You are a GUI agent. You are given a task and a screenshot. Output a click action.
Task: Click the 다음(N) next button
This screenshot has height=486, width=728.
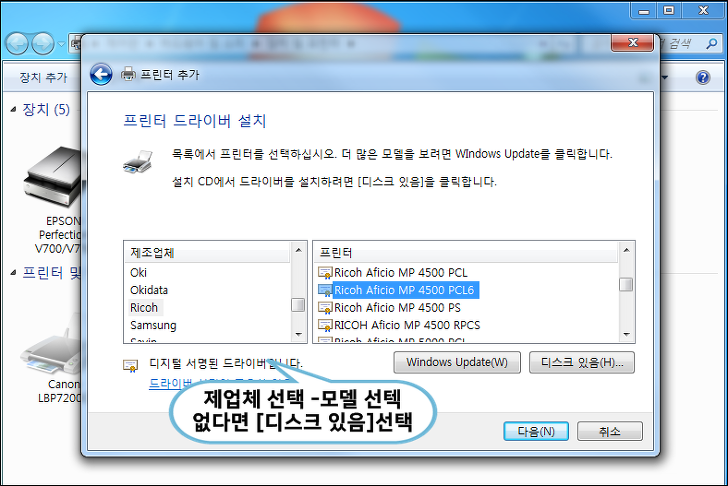coord(536,431)
